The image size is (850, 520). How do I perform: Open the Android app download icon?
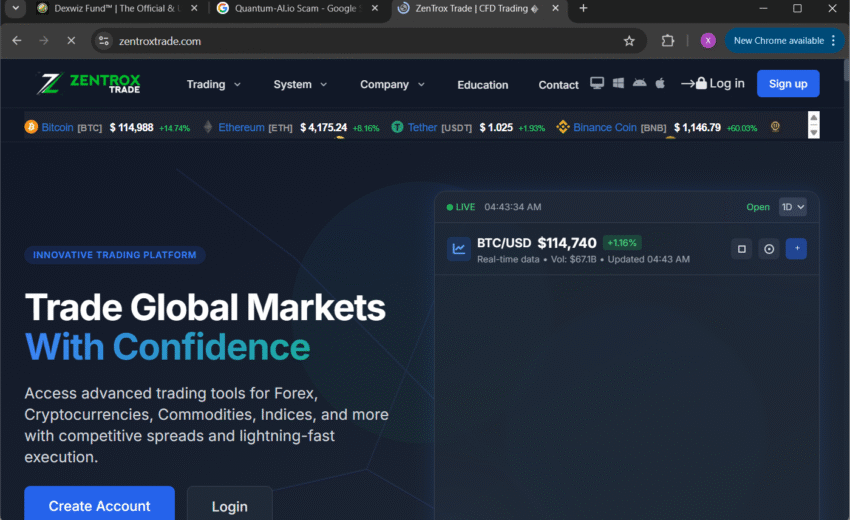(x=640, y=83)
